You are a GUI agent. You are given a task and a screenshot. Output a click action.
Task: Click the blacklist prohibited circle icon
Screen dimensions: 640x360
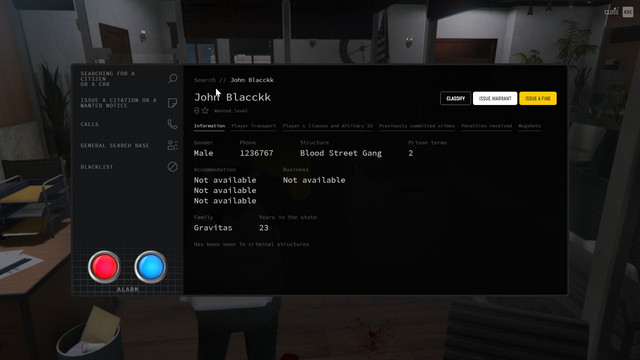coord(173,167)
